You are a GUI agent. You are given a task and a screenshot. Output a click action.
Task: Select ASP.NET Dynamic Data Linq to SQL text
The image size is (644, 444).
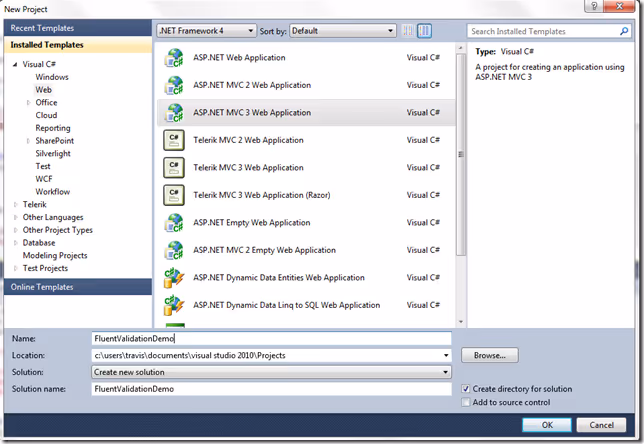(x=286, y=305)
